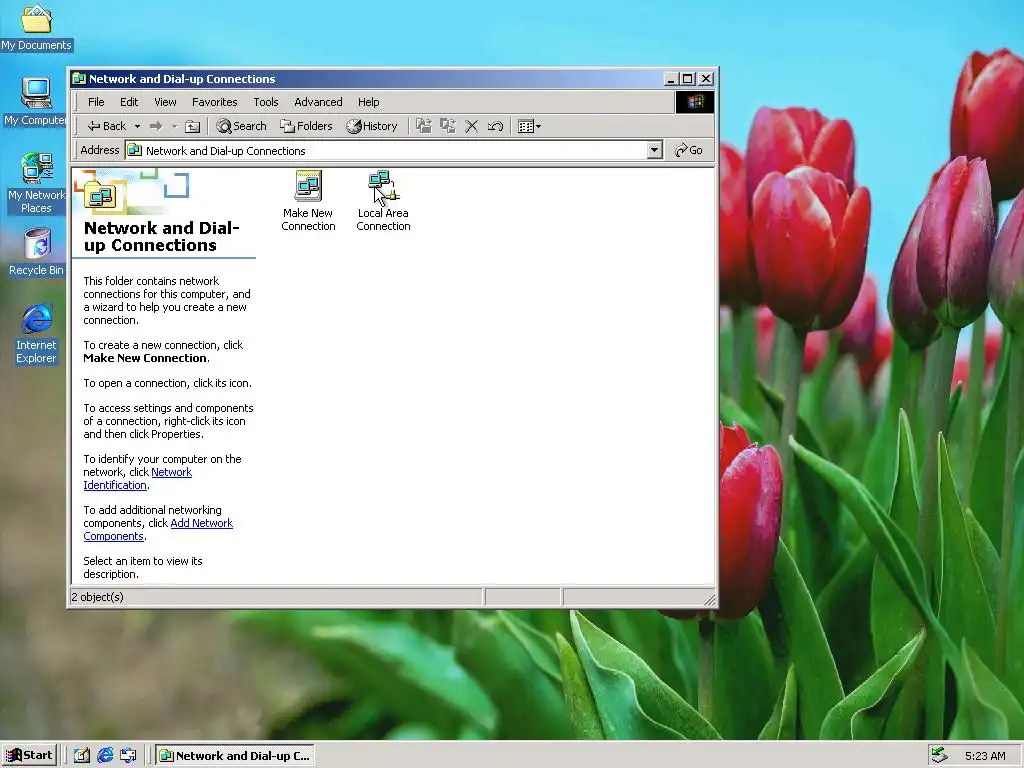Select My Network Places desktop icon
1024x768 pixels.
[x=37, y=183]
